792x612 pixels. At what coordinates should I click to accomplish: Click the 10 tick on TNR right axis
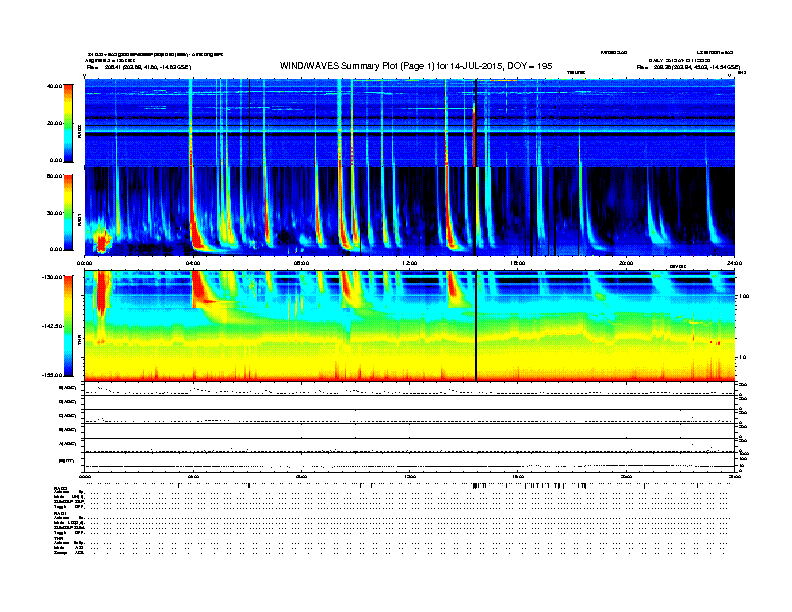click(x=742, y=357)
